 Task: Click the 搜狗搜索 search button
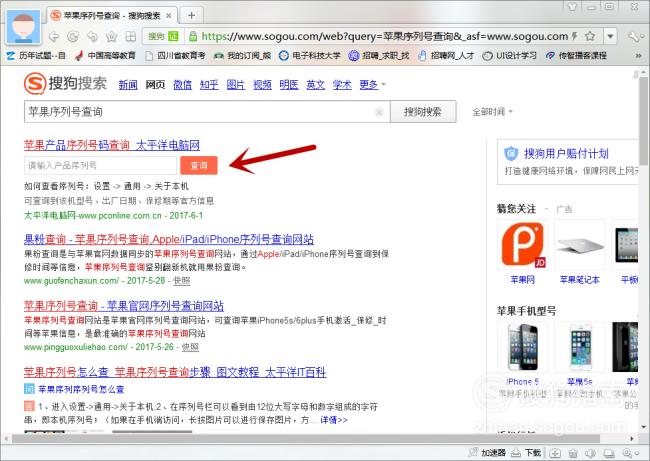[423, 112]
